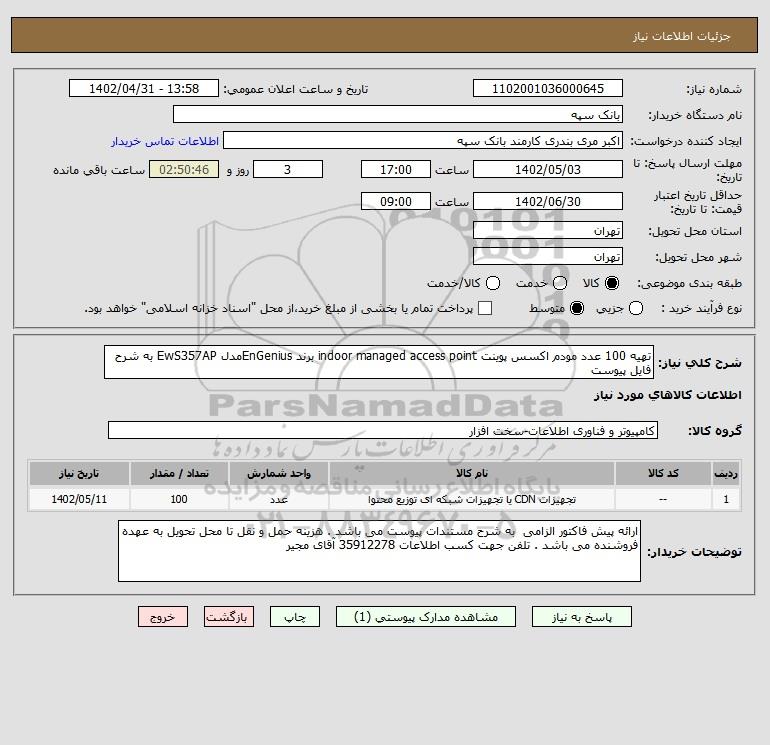Viewport: 770px width, 745px height.
Task: Click the unit cell عدد
Action: (x=278, y=499)
